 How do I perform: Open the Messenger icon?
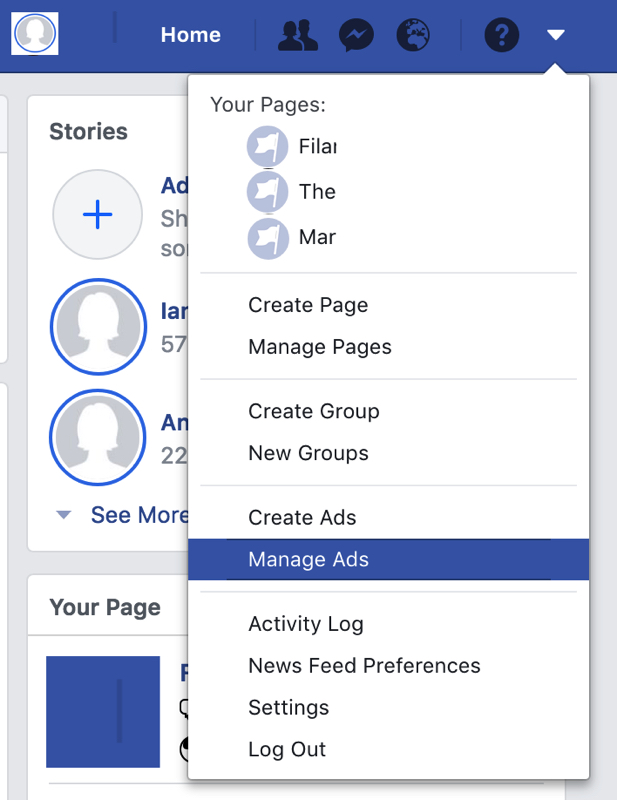point(356,36)
